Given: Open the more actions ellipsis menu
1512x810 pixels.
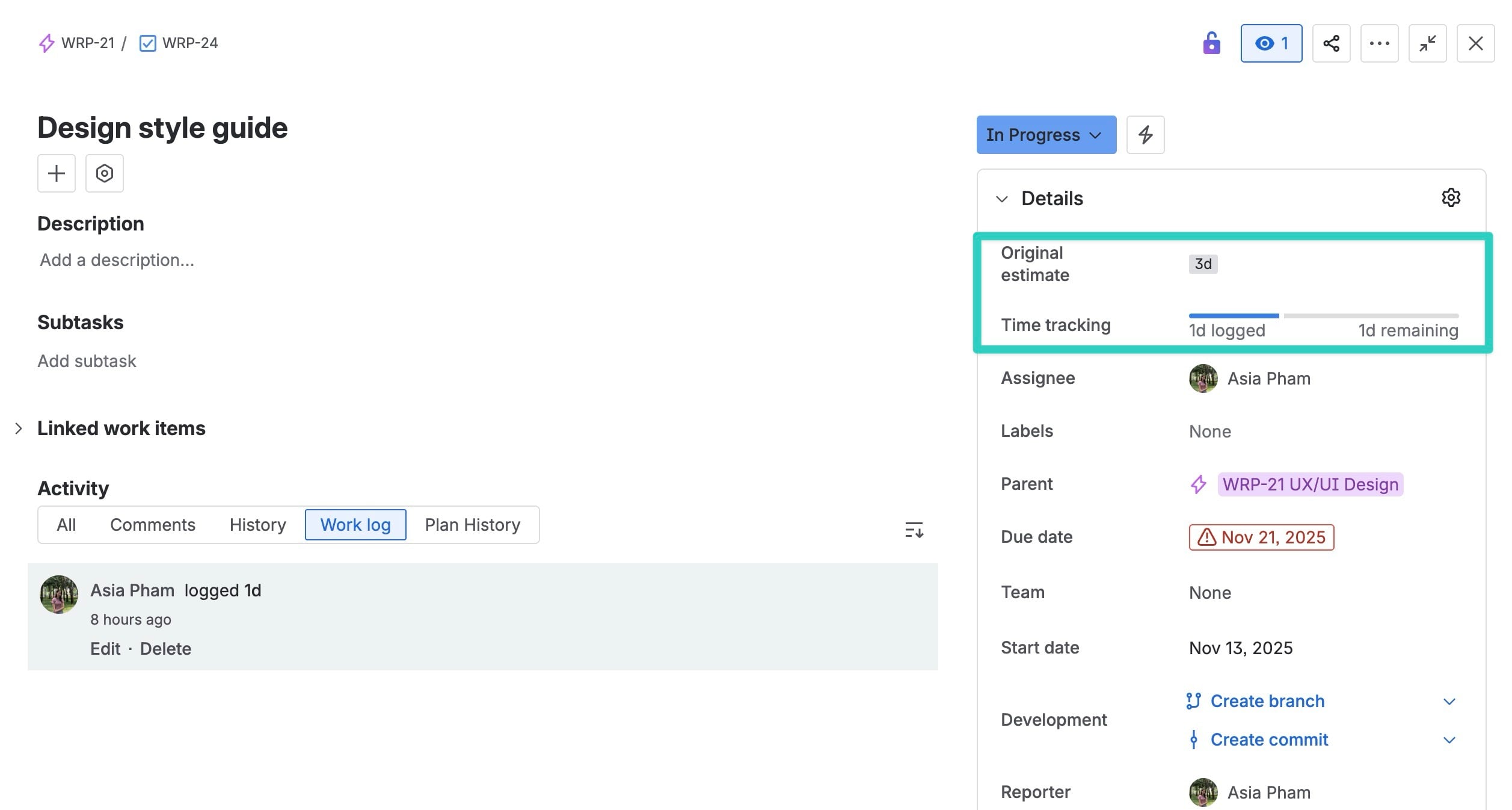Looking at the screenshot, I should pyautogui.click(x=1380, y=43).
